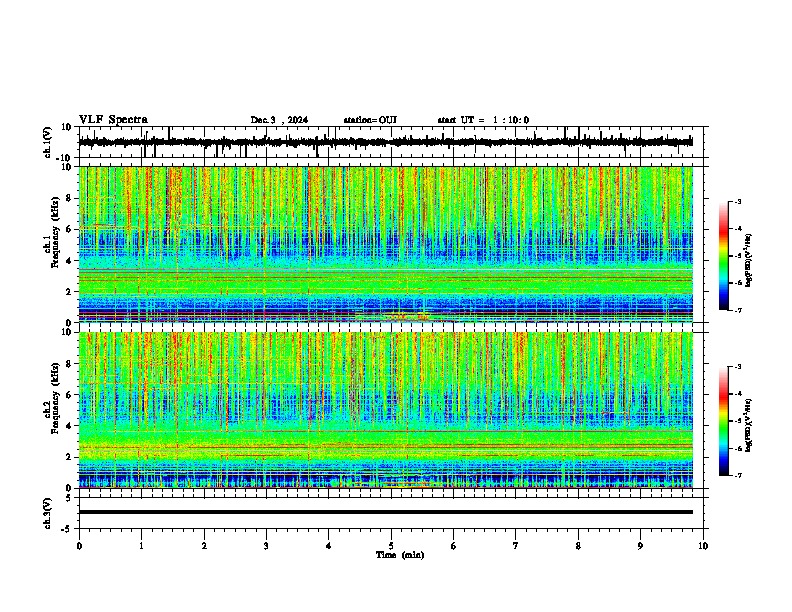Click the log(PSD) label beside ch.2 color bar
Image resolution: width=792 pixels, height=612 pixels.
(x=749, y=425)
